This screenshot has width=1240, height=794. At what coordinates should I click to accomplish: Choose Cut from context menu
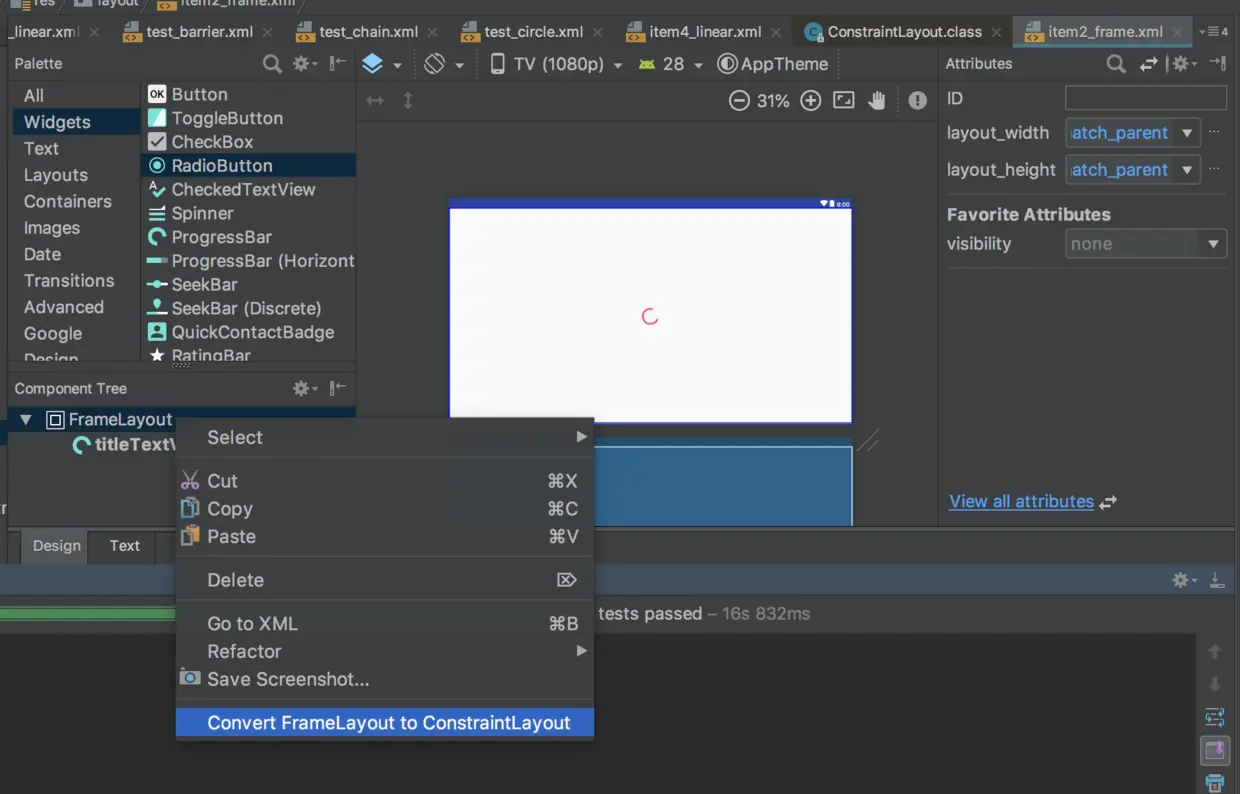(x=385, y=481)
